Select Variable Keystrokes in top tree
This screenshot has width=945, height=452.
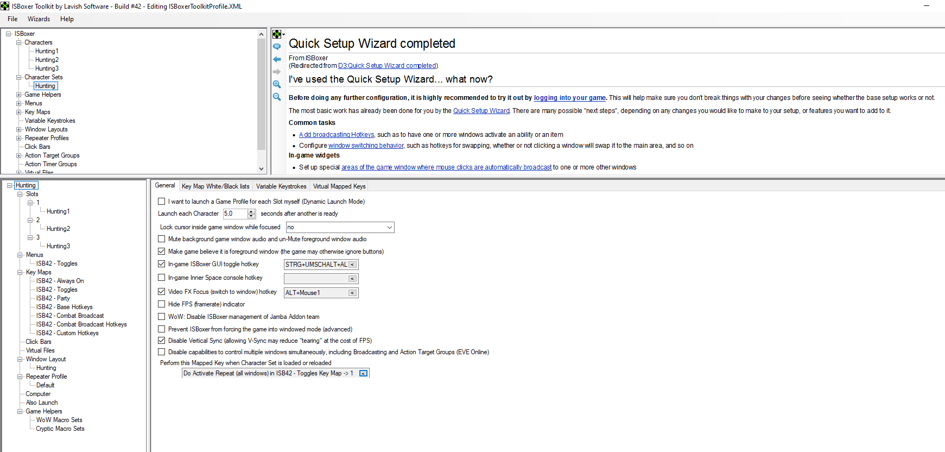click(x=50, y=121)
